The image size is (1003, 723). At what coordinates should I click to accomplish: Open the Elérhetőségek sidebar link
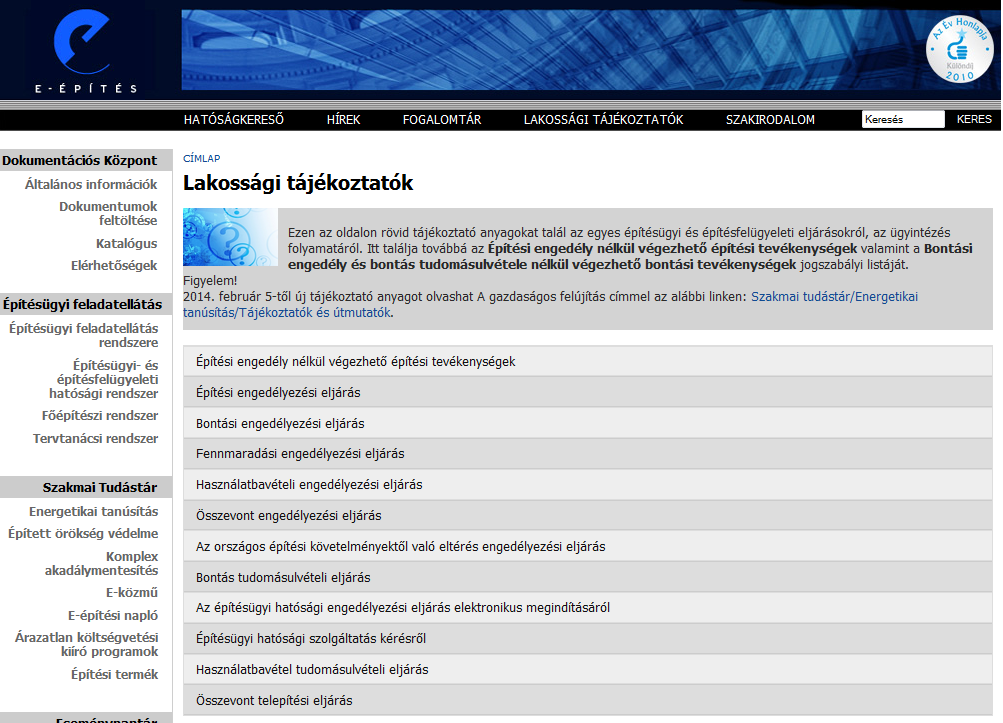click(x=114, y=266)
